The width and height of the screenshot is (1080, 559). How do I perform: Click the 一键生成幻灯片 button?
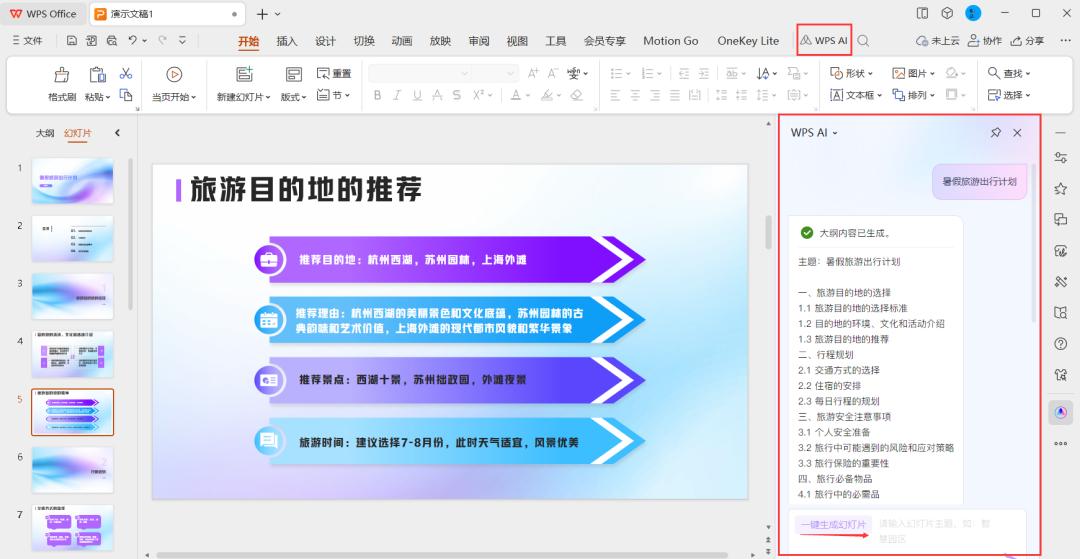[x=833, y=525]
